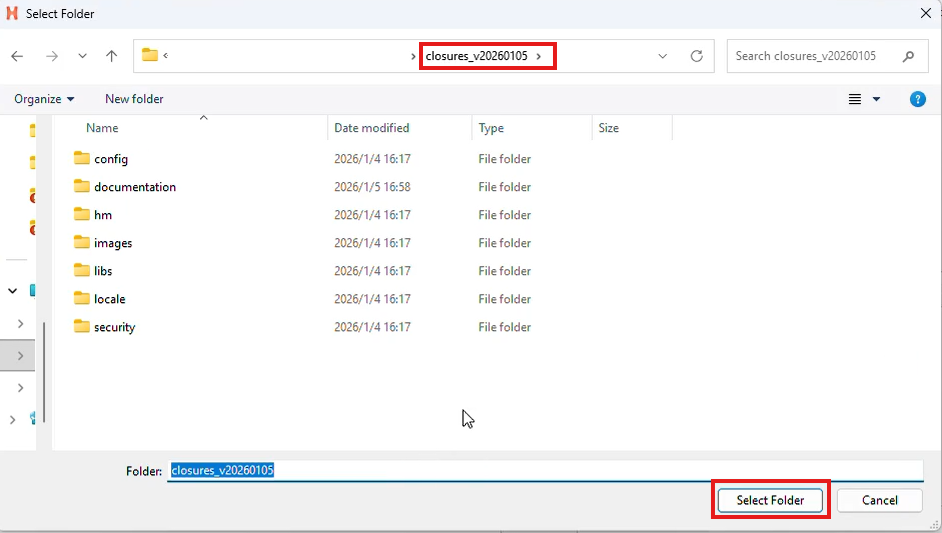Click the forward navigation arrow
This screenshot has height=533, width=942.
52,56
